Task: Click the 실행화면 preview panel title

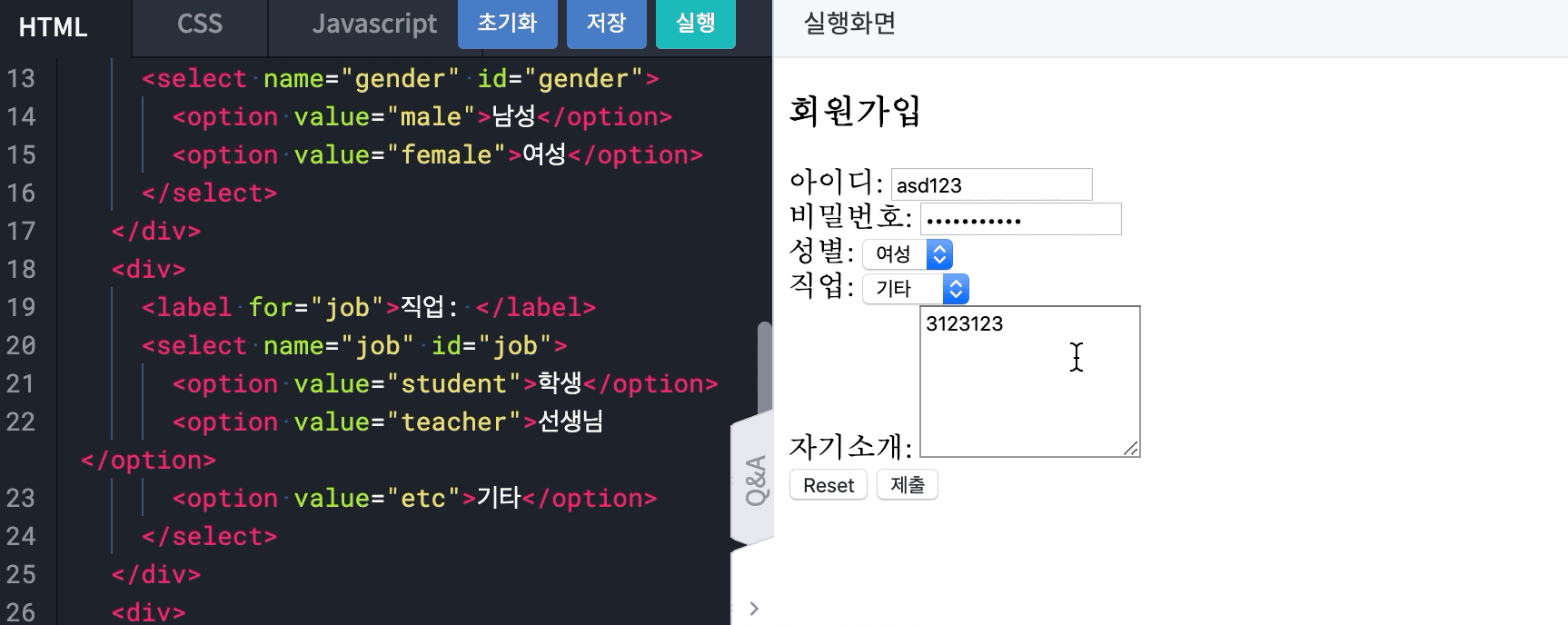Action: pos(849,24)
